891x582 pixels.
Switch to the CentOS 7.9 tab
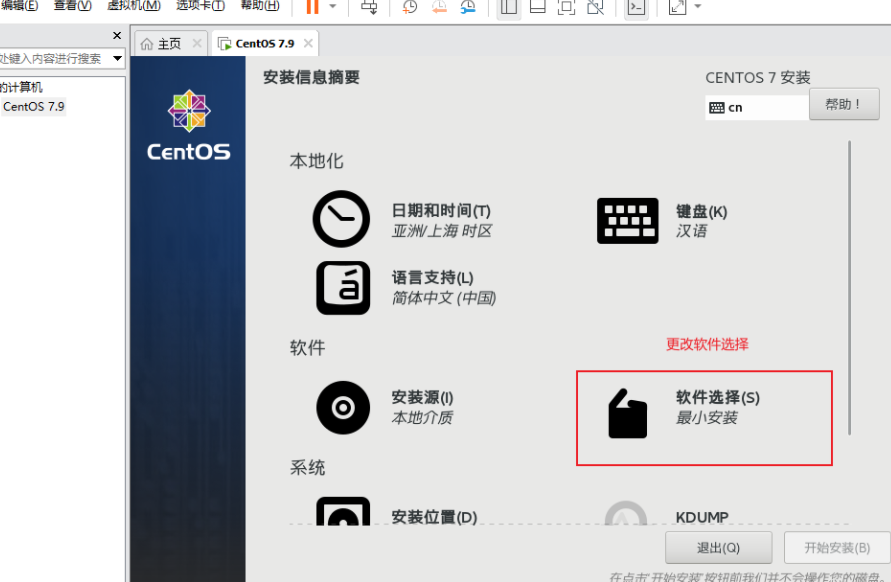264,44
